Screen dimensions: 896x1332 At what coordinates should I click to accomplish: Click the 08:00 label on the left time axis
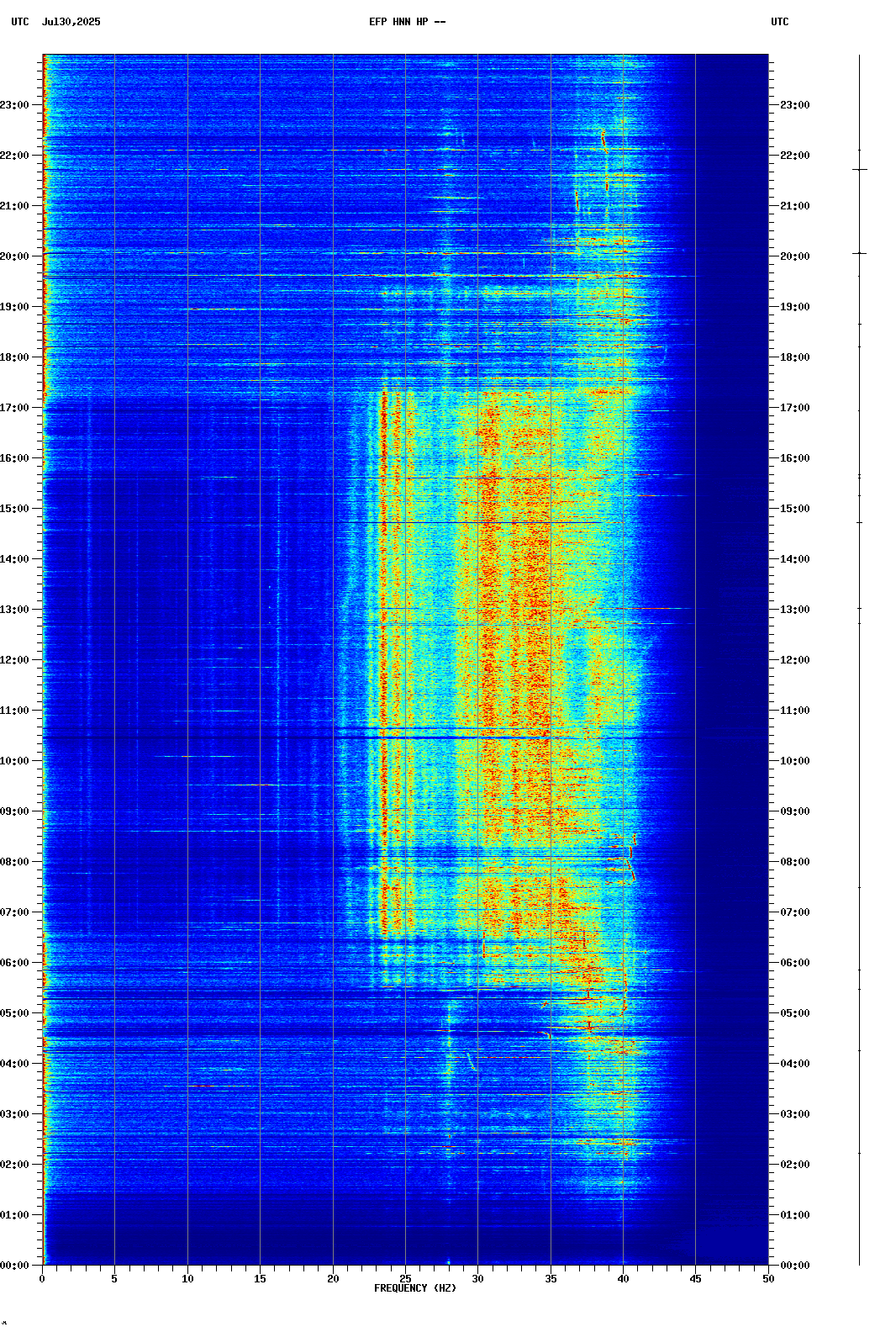click(x=14, y=862)
